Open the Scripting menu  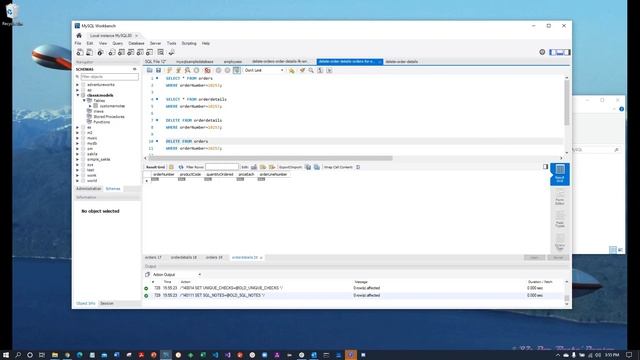click(189, 43)
